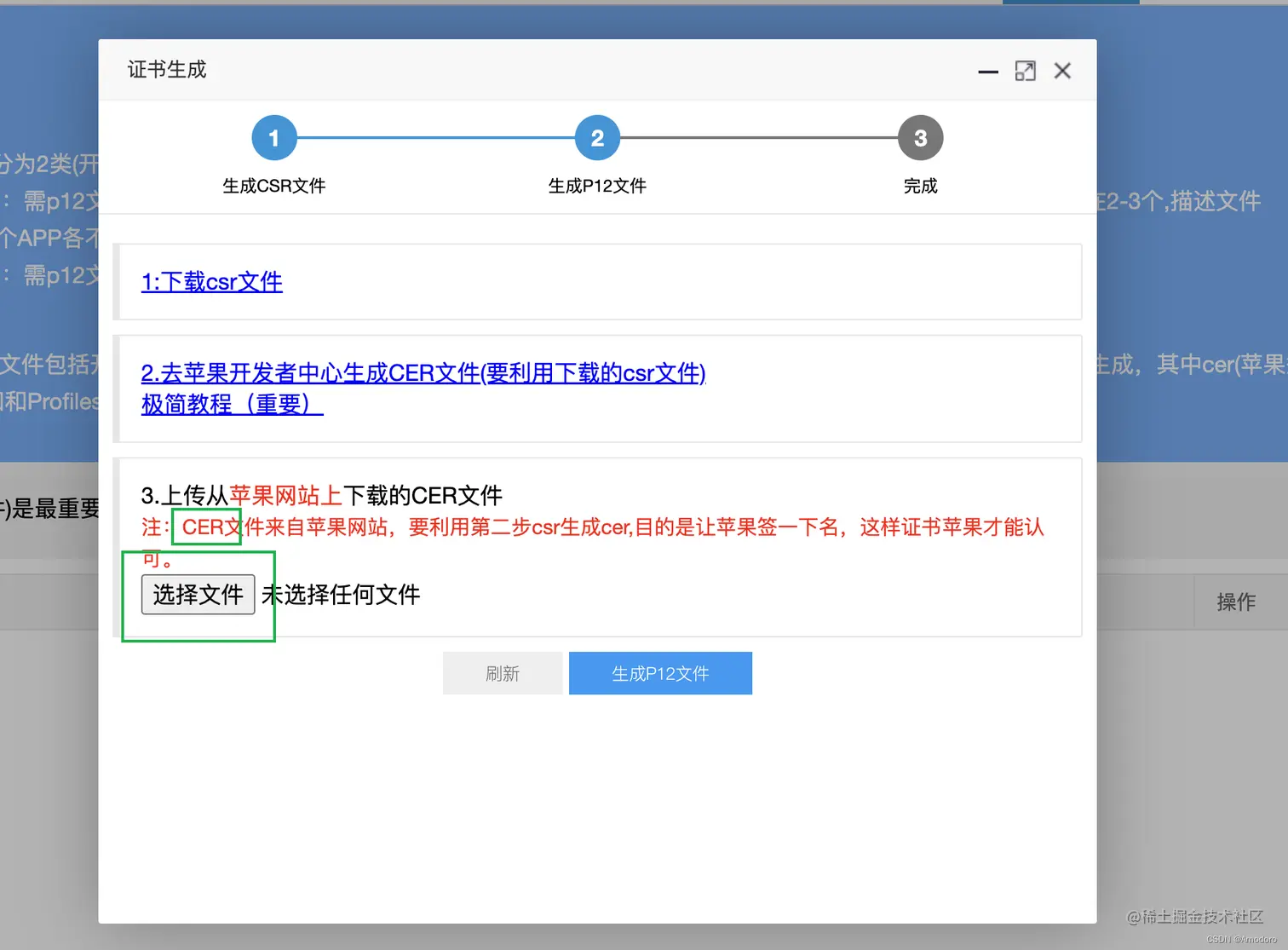This screenshot has width=1288, height=950.
Task: Select step 3 完成 circle
Action: coord(921,137)
